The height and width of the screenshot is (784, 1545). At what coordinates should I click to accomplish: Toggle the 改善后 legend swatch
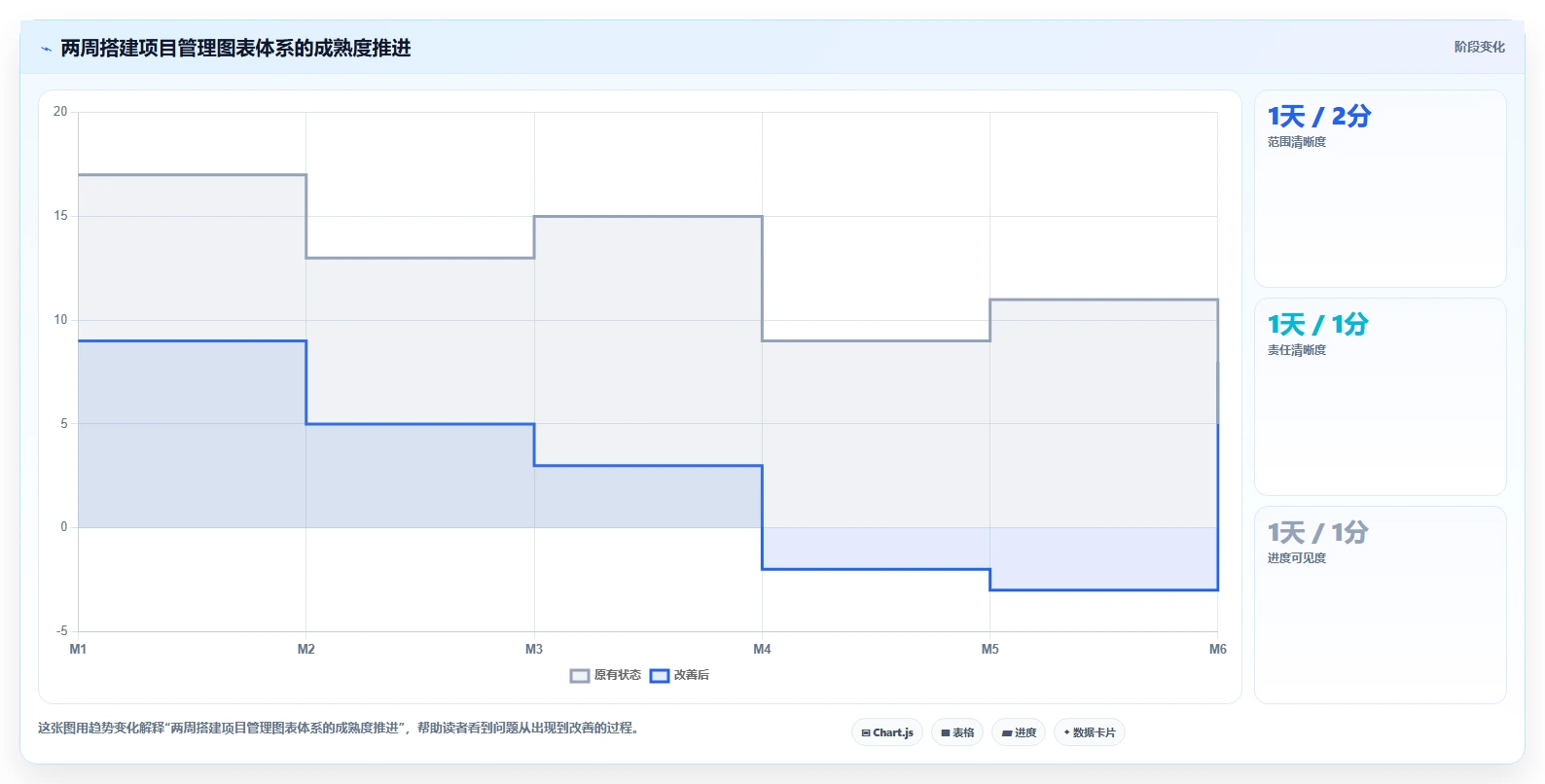pos(660,676)
